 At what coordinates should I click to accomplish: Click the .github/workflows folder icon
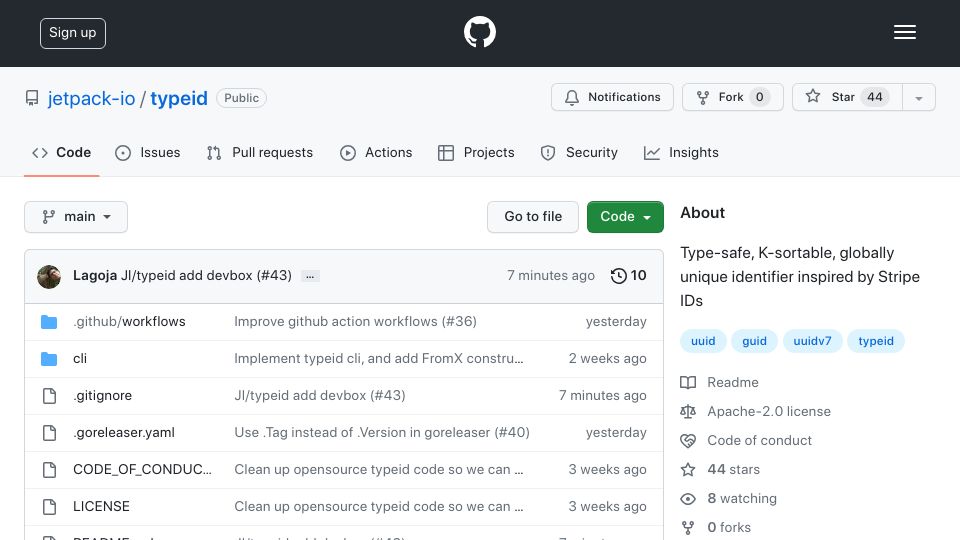click(x=49, y=322)
